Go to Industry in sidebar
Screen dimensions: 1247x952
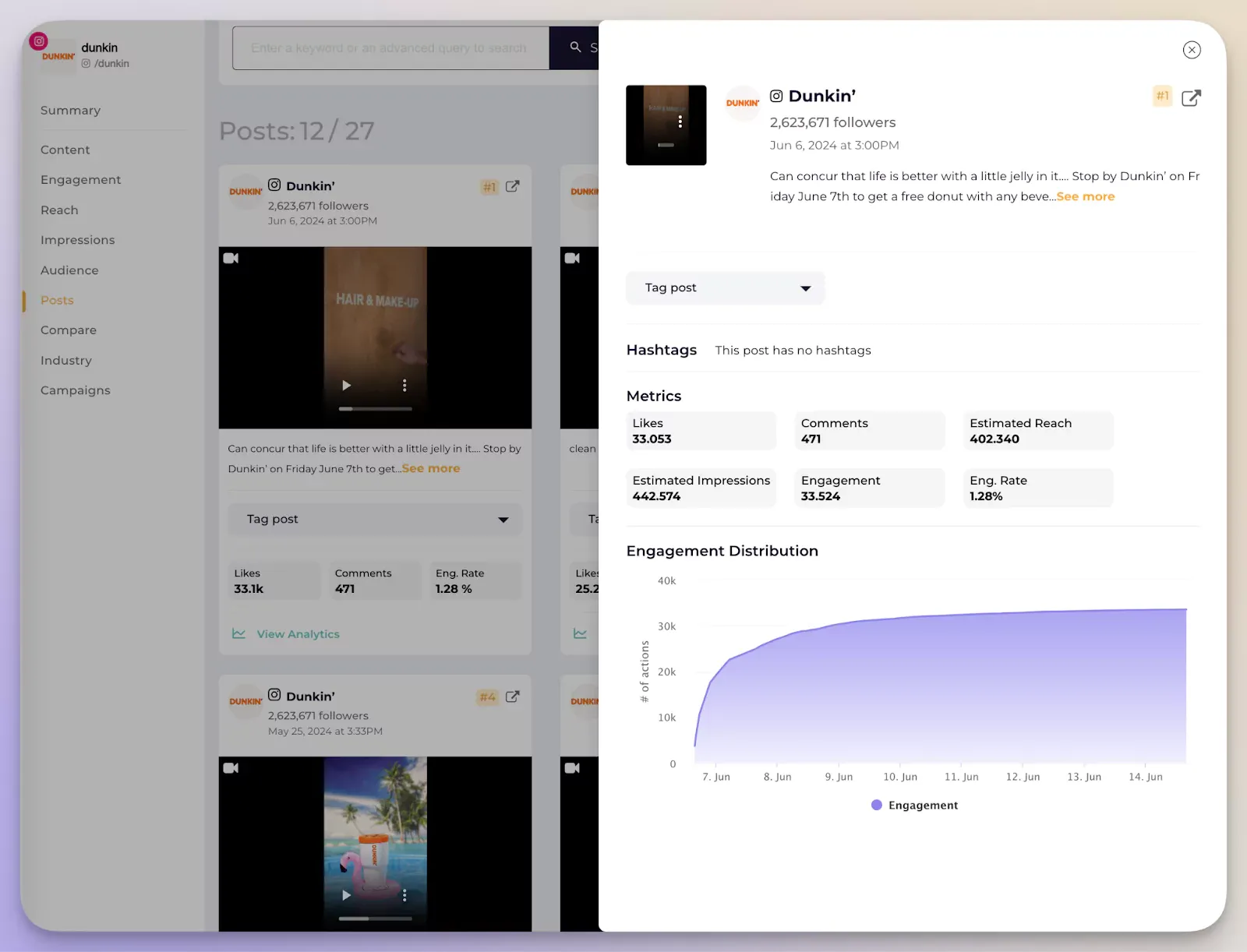click(66, 361)
